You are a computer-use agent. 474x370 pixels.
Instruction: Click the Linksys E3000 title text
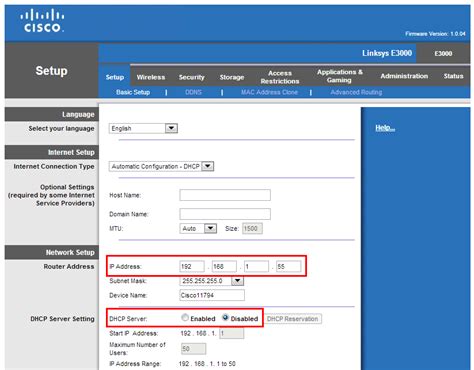(387, 53)
